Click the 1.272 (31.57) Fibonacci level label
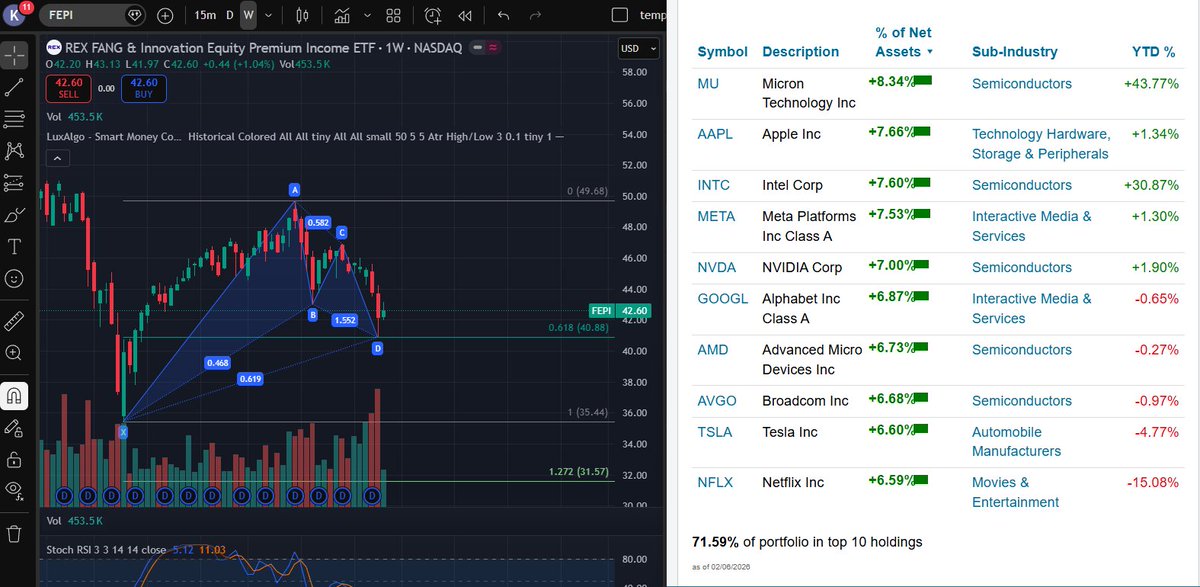The image size is (1200, 587). (580, 472)
